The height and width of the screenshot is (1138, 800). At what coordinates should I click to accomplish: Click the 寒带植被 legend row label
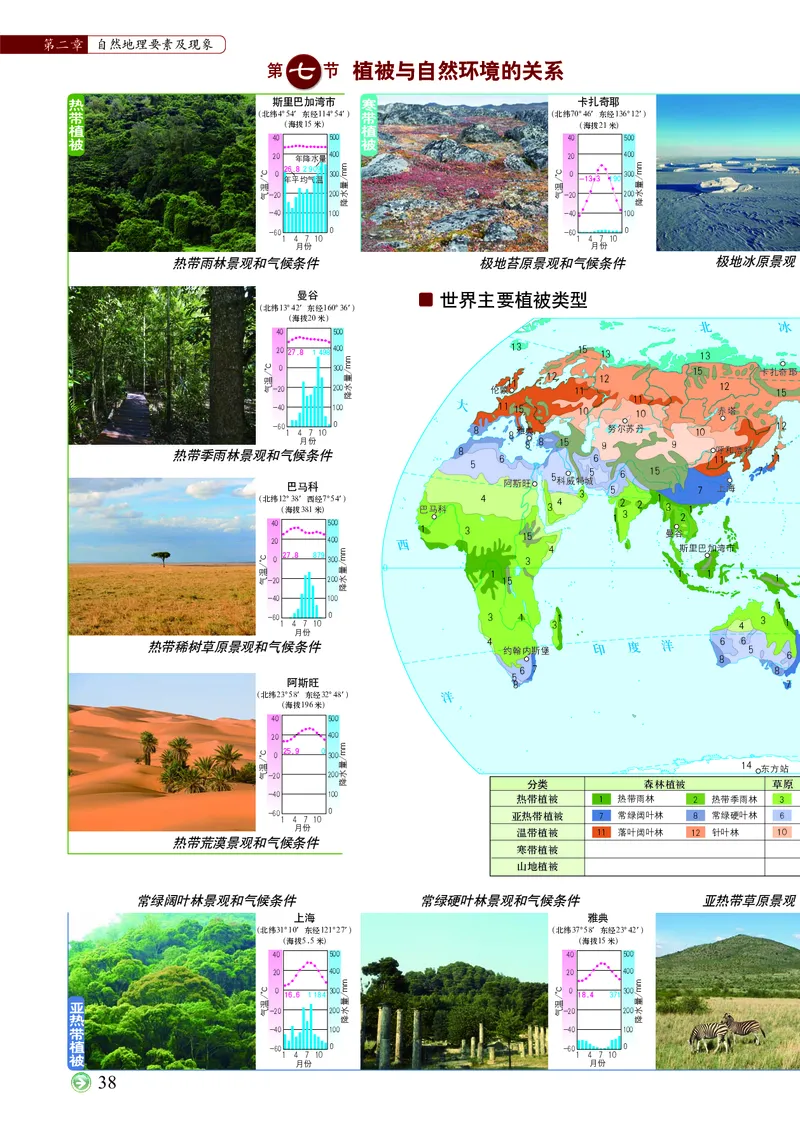pyautogui.click(x=538, y=849)
